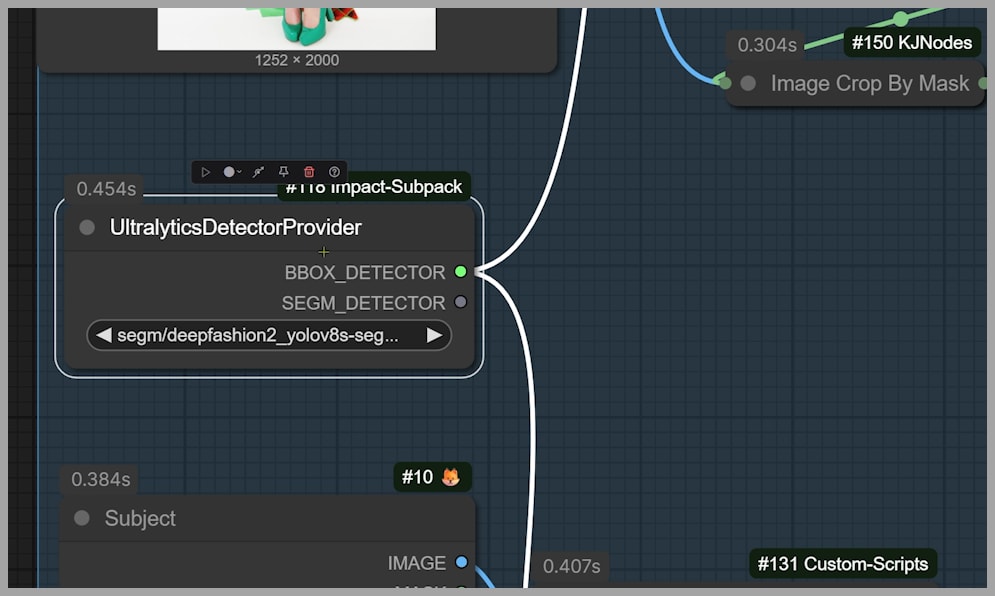Select next model with right arrow
Viewport: 995px width, 596px height.
click(434, 335)
